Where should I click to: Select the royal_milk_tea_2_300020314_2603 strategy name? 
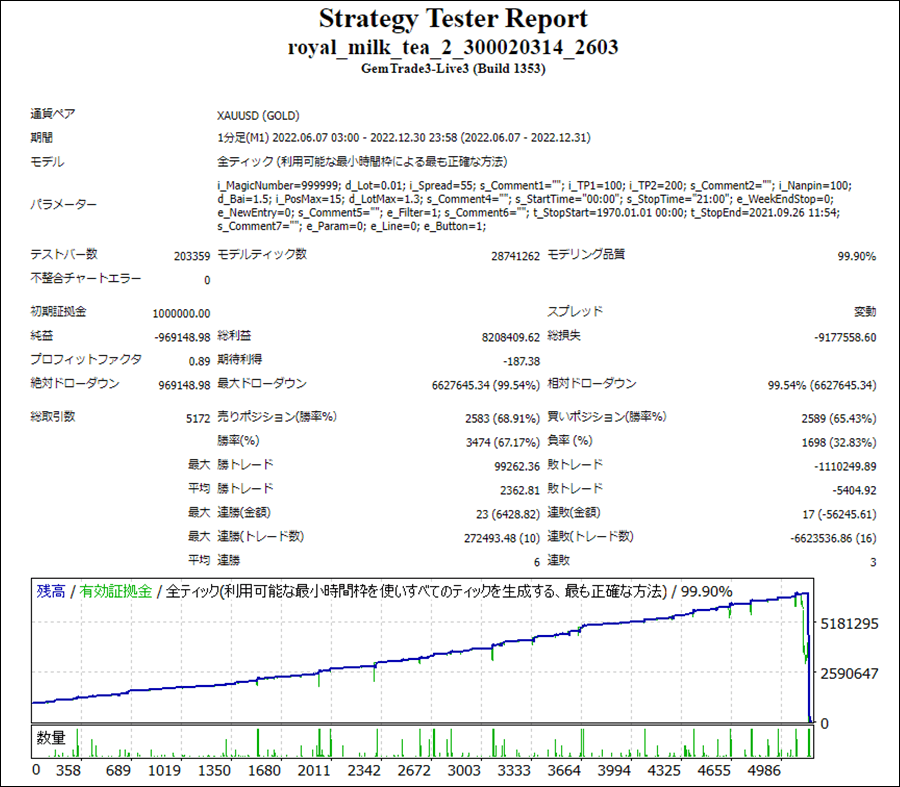click(x=453, y=47)
